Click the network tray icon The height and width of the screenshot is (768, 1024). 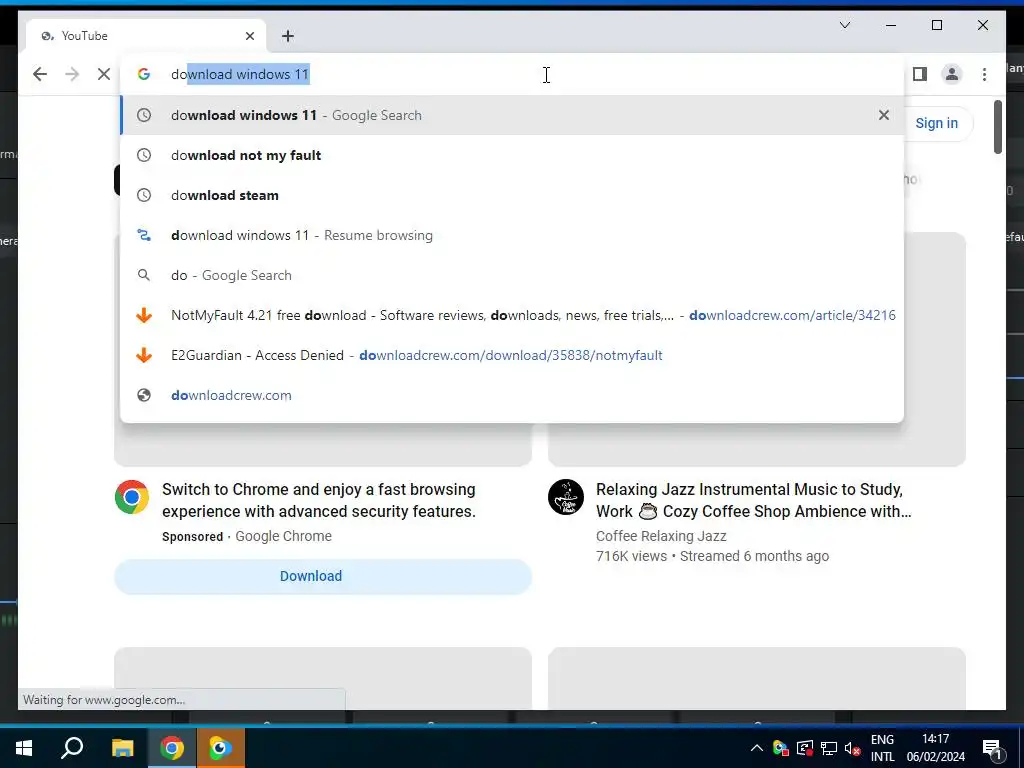coord(829,748)
